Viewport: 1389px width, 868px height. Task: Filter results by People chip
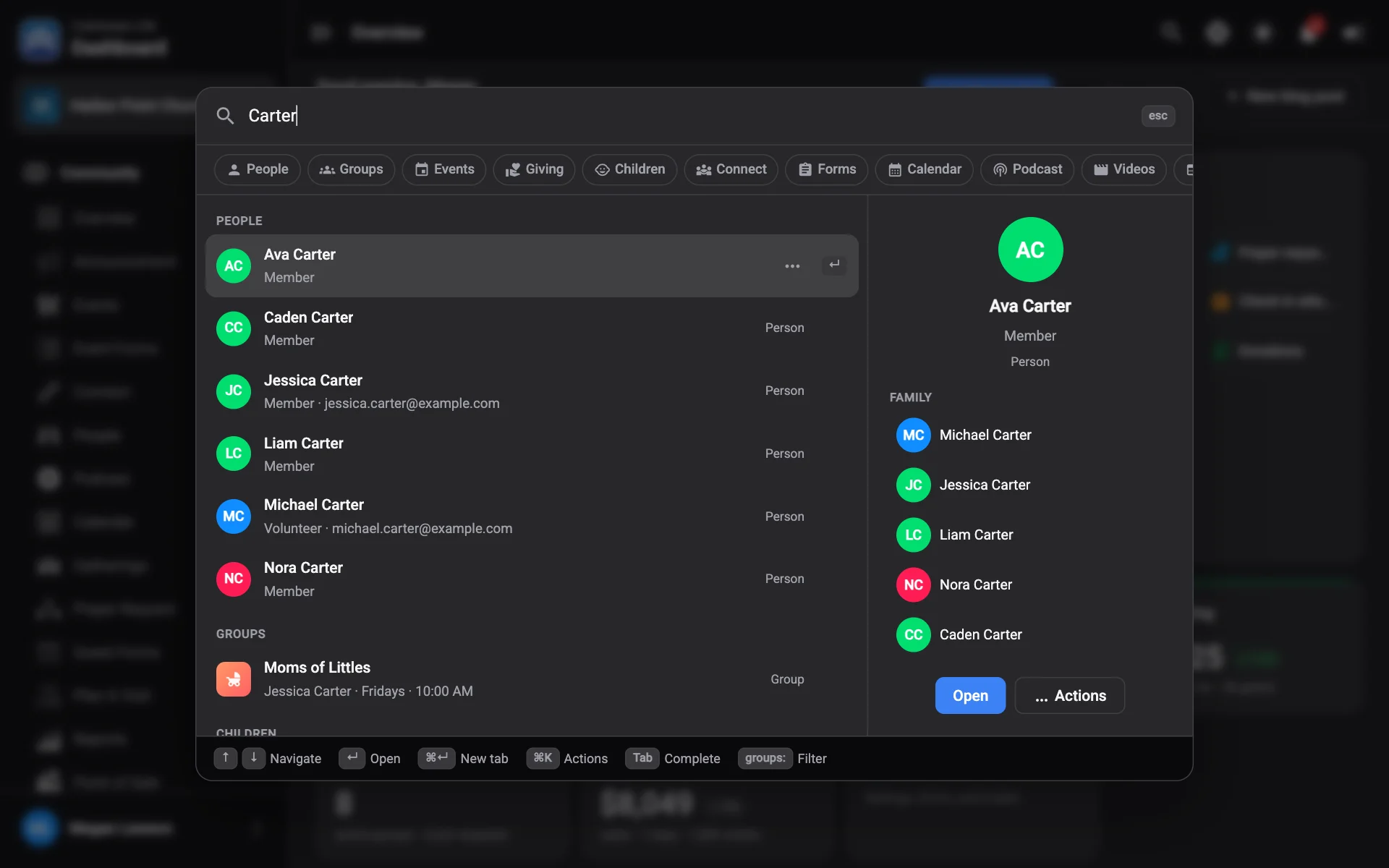258,169
